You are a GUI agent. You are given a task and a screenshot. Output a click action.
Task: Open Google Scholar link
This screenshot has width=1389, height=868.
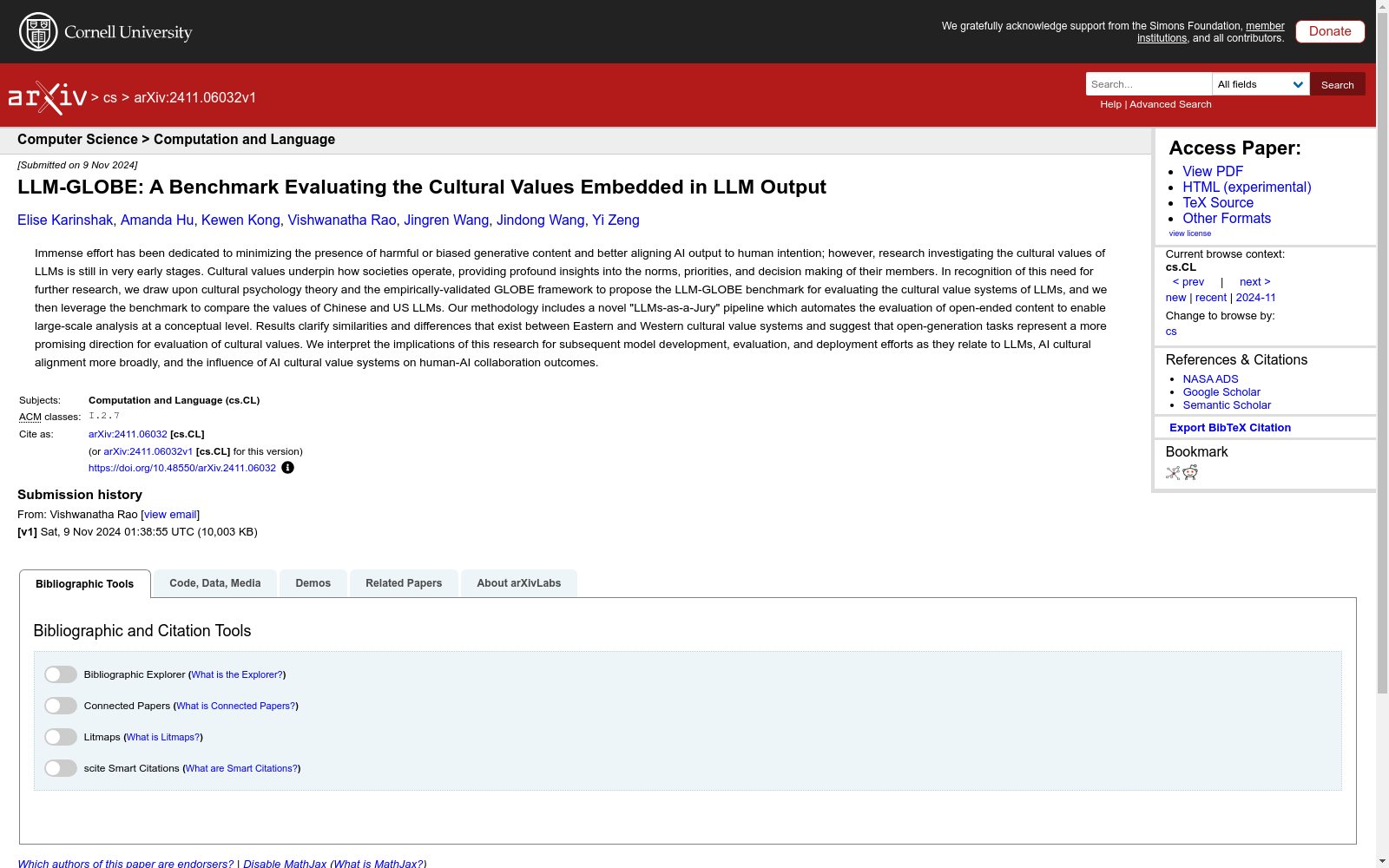[x=1221, y=392]
